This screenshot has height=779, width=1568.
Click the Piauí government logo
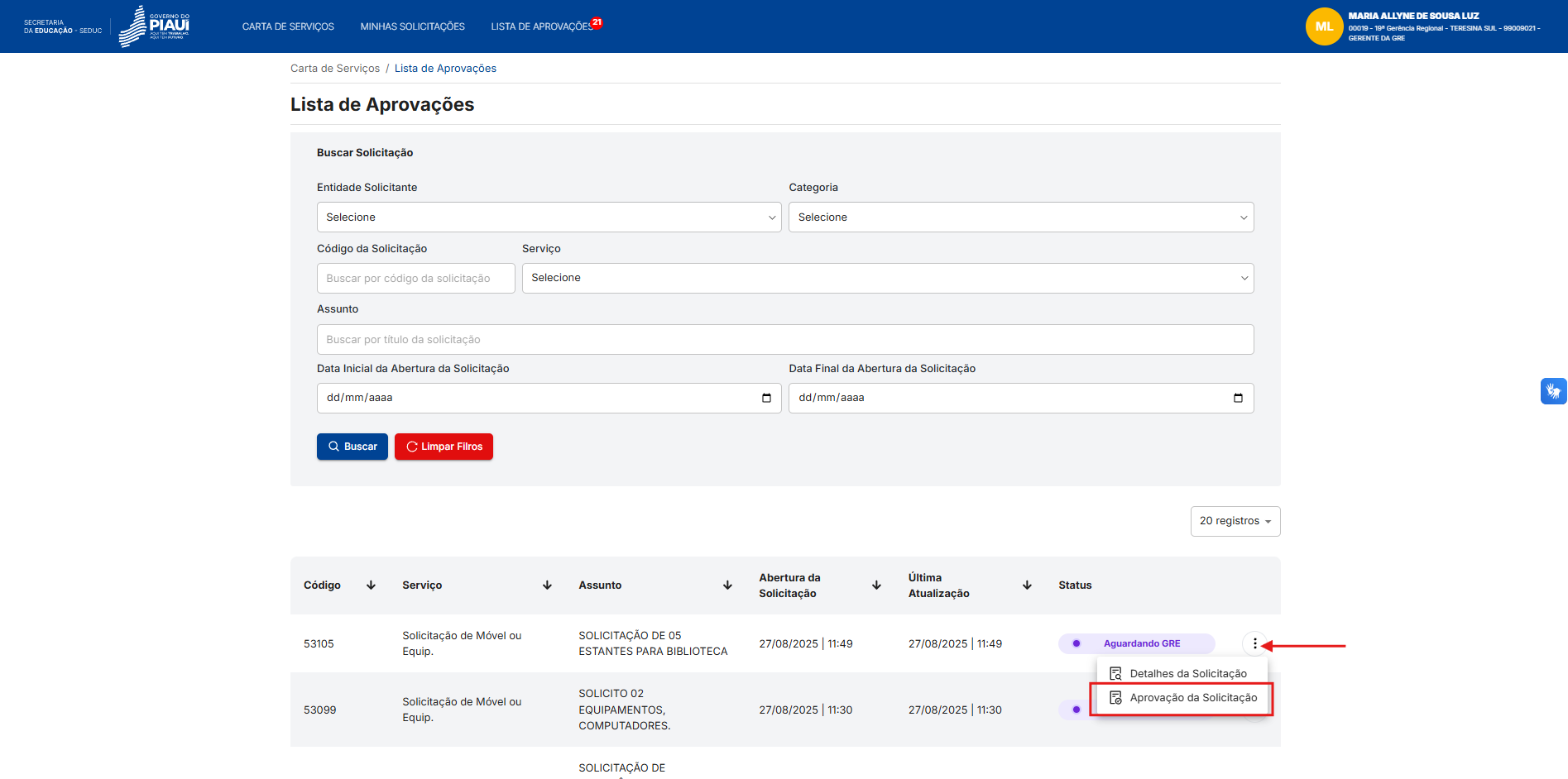155,26
